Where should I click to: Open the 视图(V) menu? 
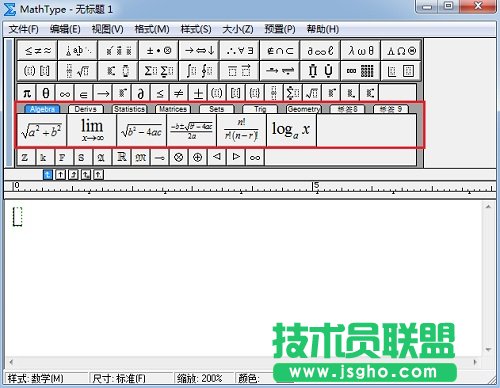(107, 29)
